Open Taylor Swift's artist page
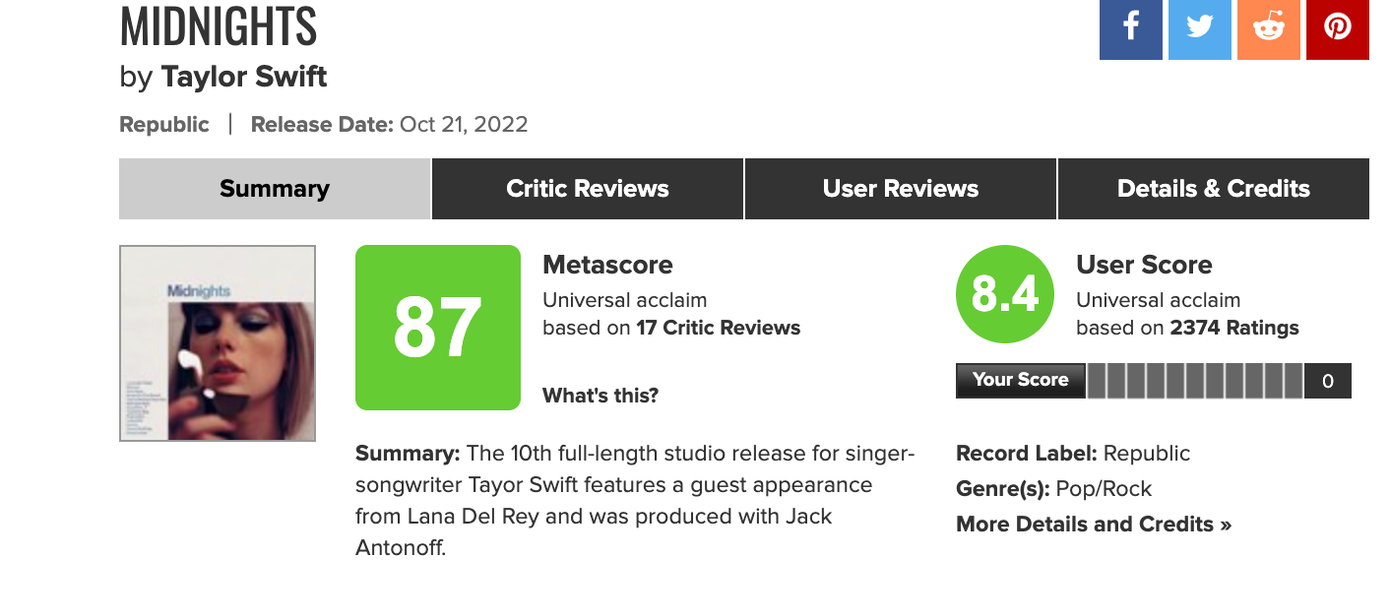The height and width of the screenshot is (610, 1390). [x=244, y=76]
